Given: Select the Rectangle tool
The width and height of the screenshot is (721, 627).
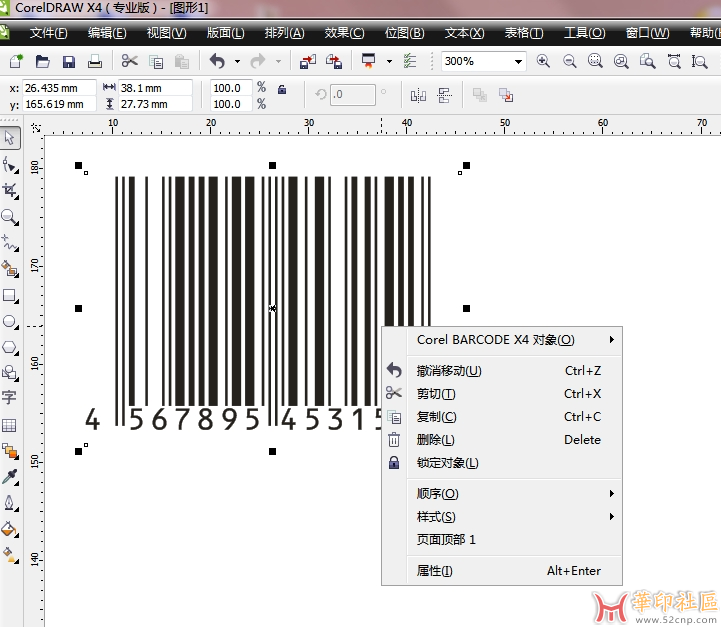Looking at the screenshot, I should [10, 295].
